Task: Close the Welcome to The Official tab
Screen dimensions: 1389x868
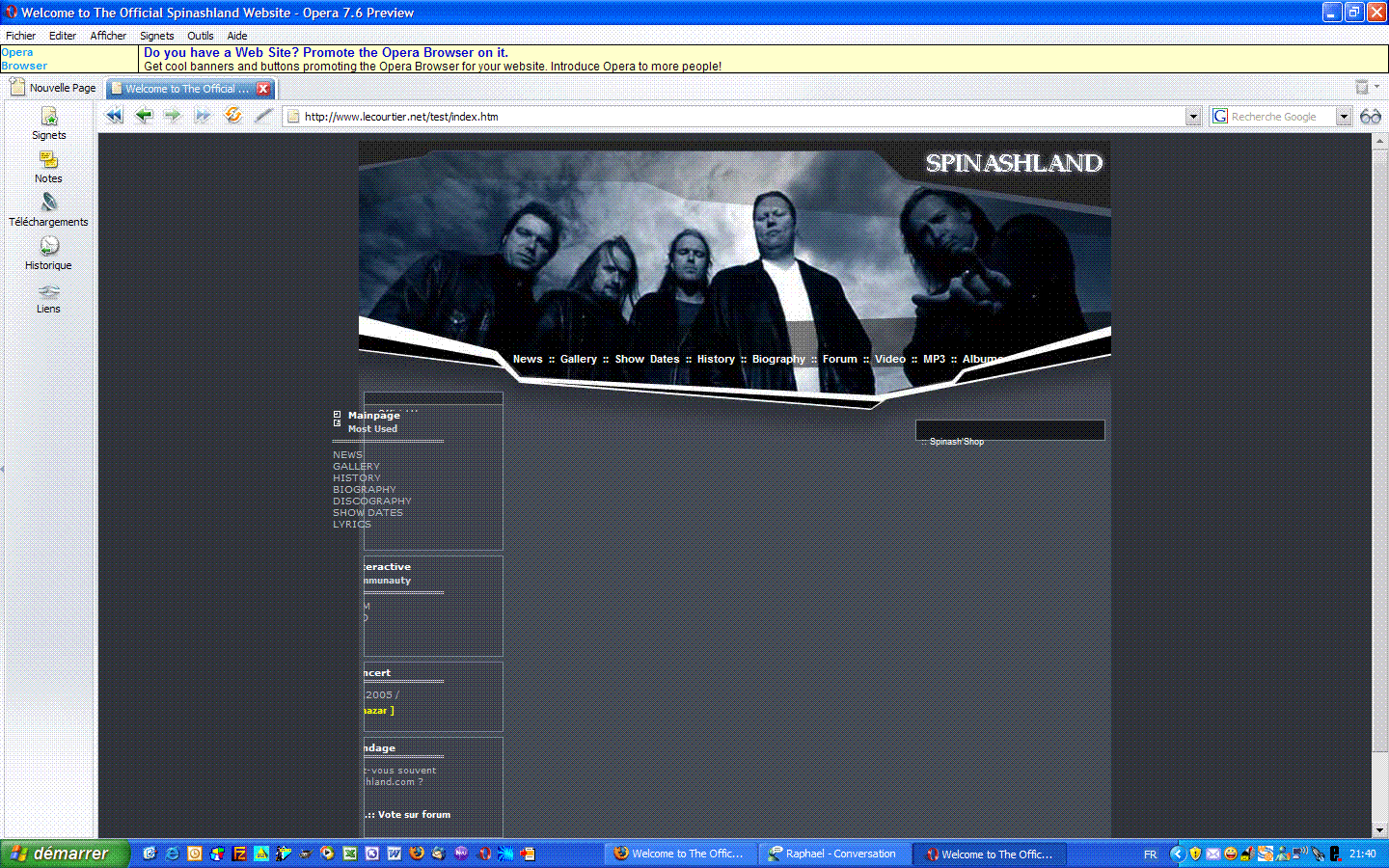Action: (x=263, y=89)
